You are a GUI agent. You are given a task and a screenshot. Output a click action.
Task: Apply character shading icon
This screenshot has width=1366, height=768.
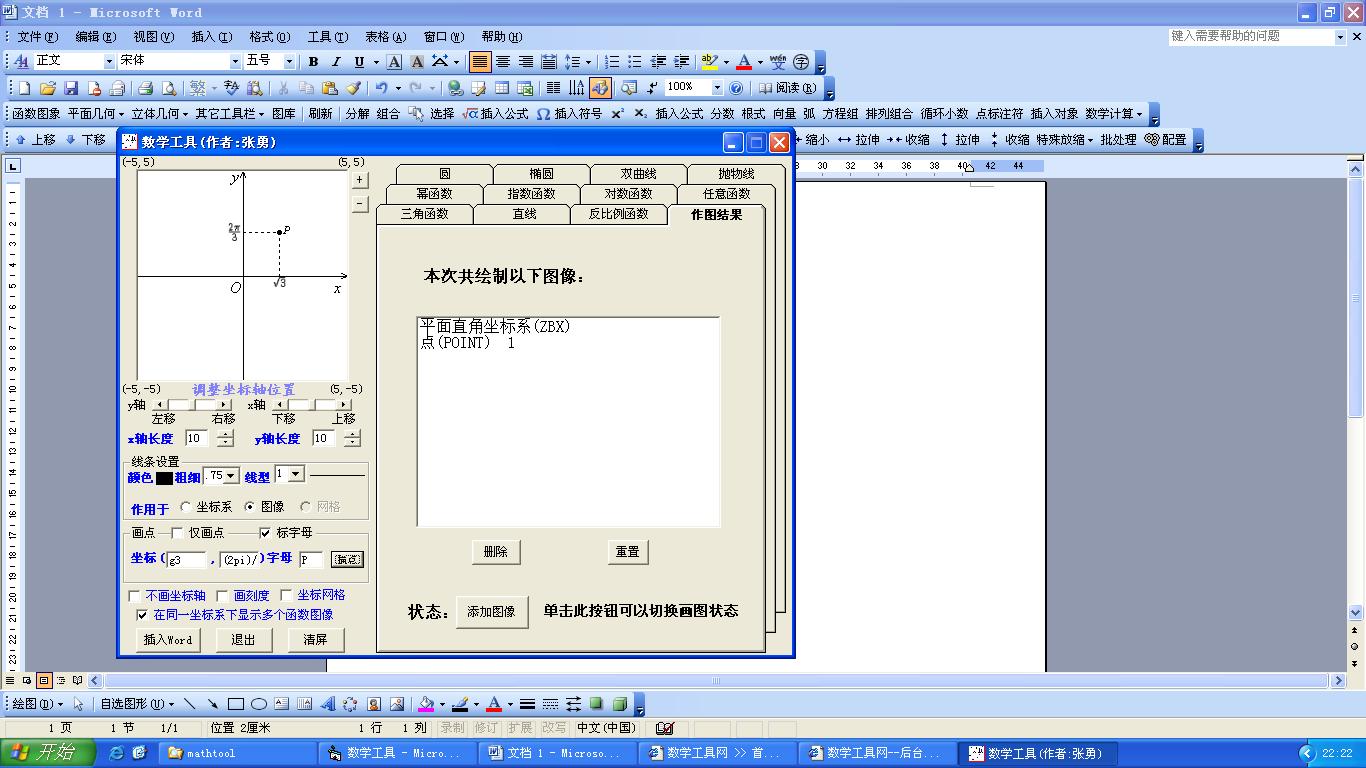click(417, 62)
